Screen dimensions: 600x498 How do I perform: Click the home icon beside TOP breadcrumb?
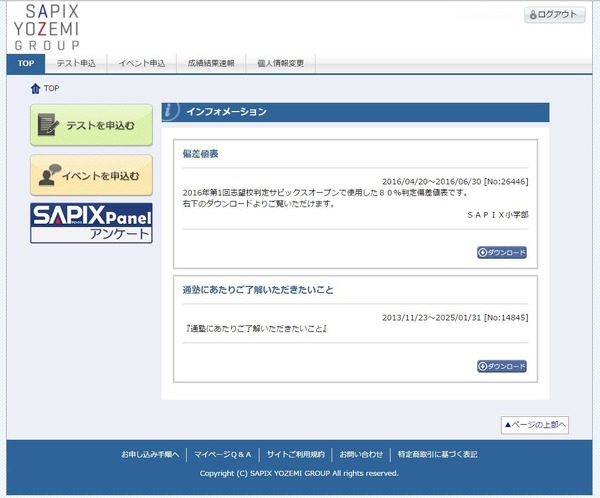point(35,88)
